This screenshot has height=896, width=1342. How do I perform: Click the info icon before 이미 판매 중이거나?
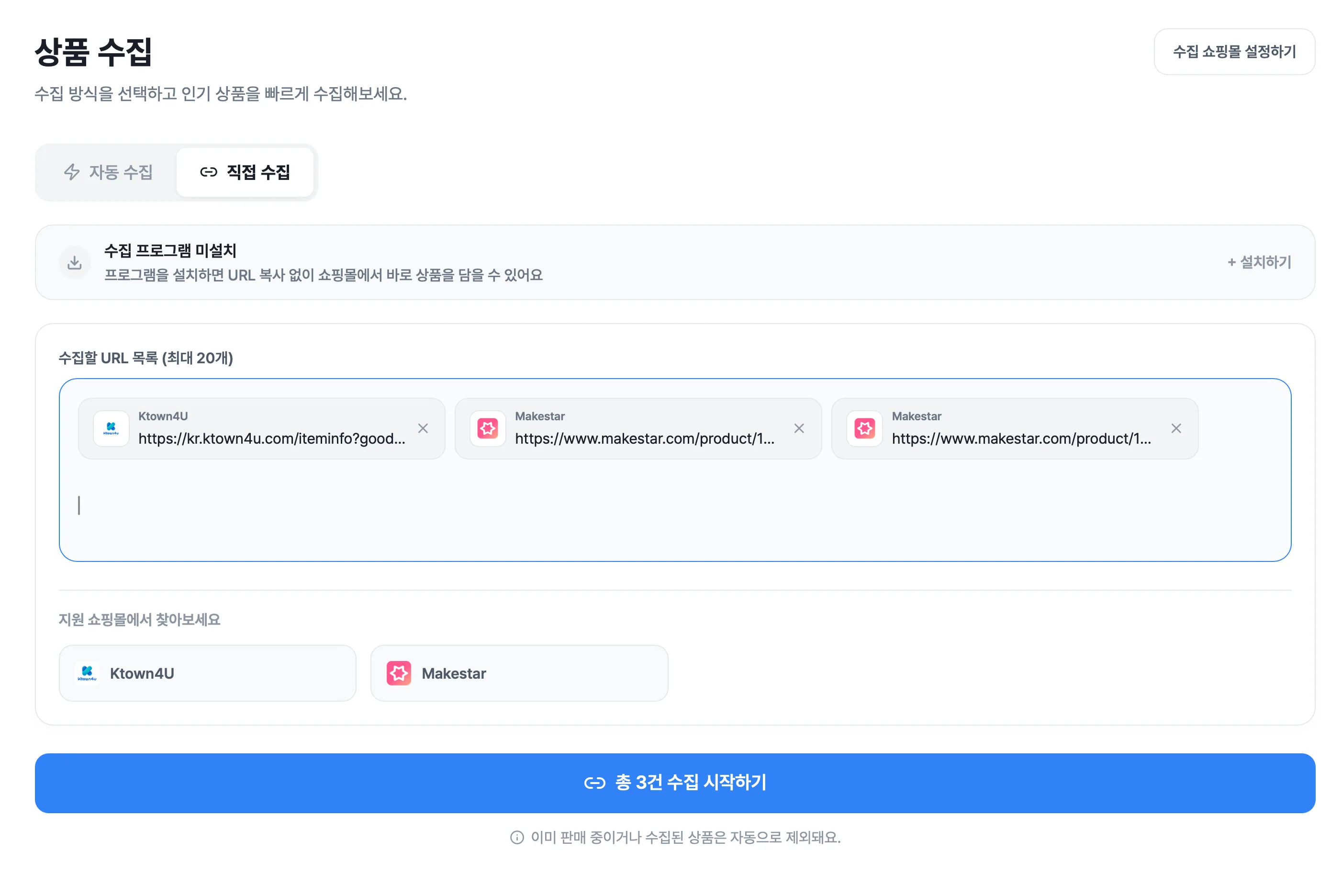516,837
